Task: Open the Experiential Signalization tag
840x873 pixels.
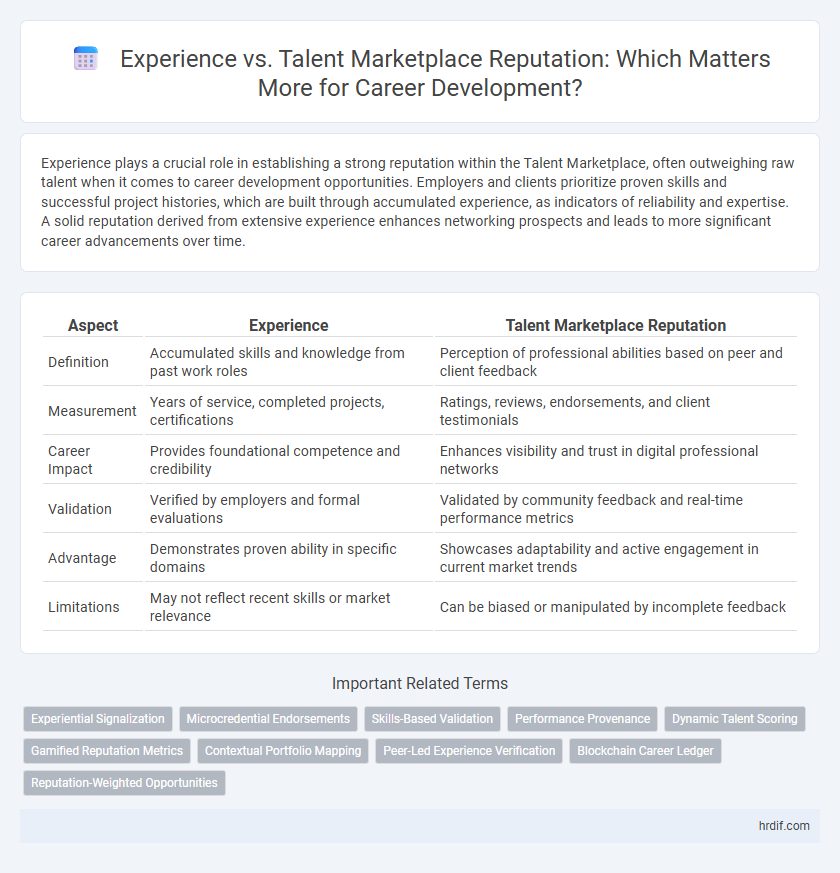Action: point(98,719)
